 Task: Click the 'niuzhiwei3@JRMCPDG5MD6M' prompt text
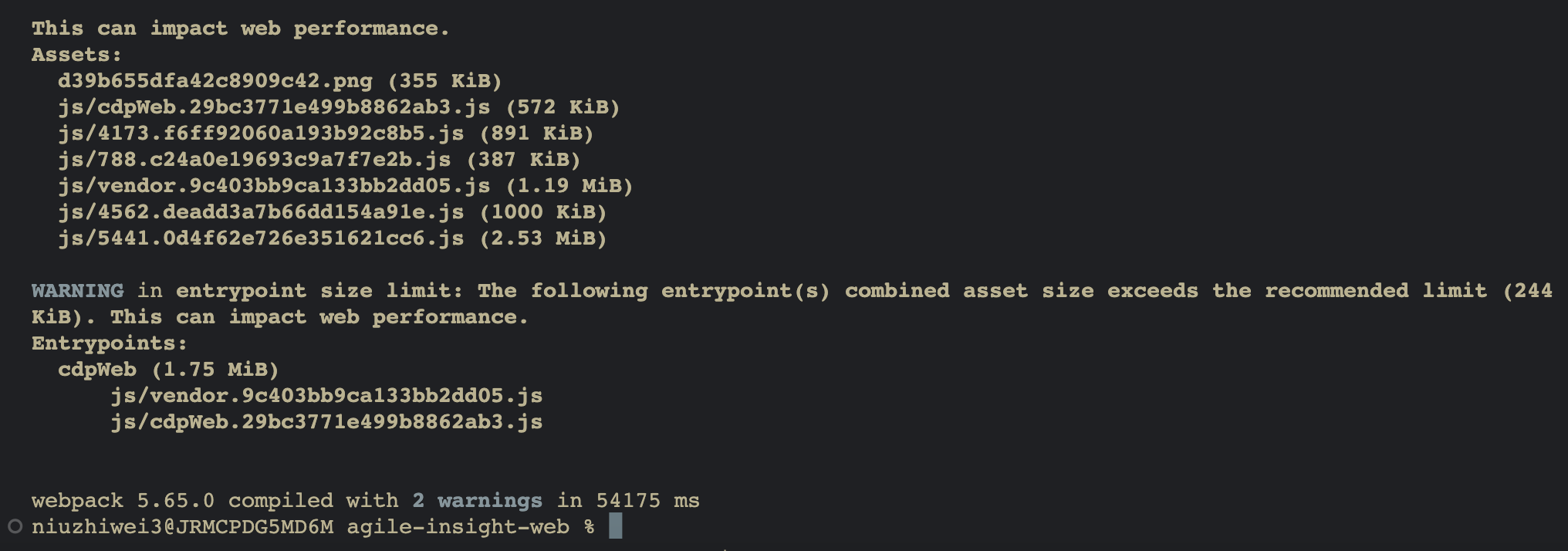(x=182, y=527)
